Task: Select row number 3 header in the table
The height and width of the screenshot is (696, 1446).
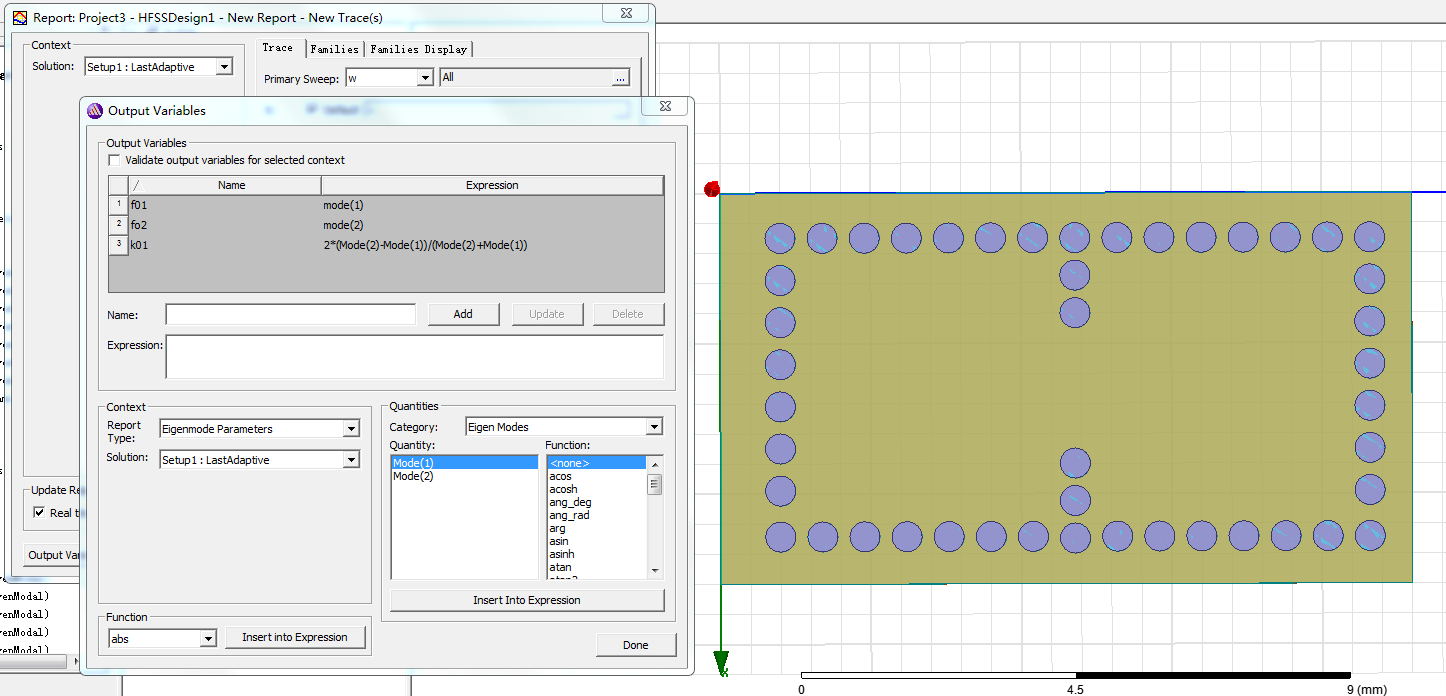Action: pos(118,245)
